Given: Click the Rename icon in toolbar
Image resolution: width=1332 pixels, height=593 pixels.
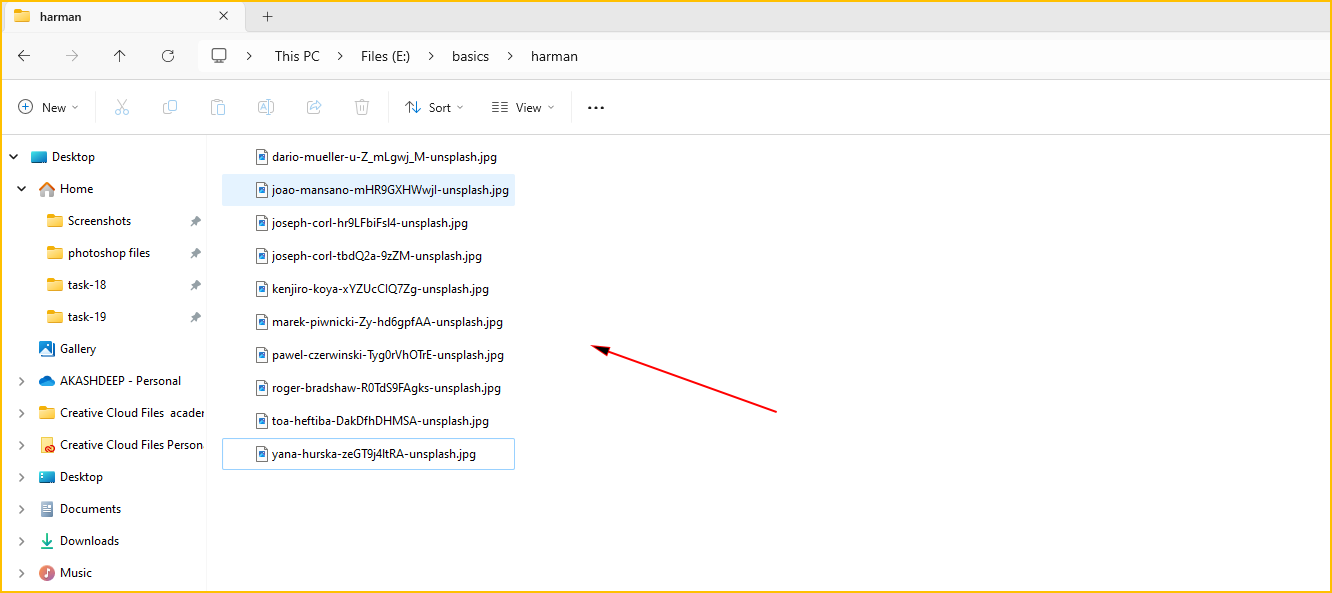Looking at the screenshot, I should click(266, 107).
